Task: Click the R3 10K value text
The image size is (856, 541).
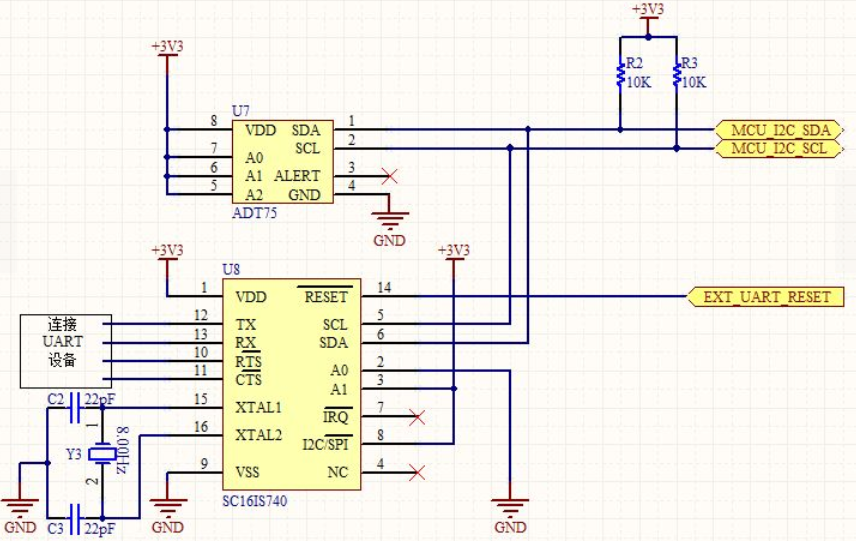Action: coord(694,82)
